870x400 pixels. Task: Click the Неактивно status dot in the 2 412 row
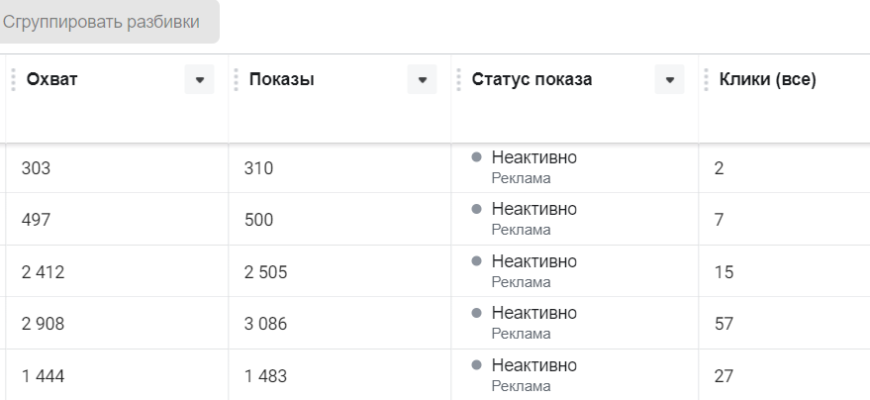[479, 264]
